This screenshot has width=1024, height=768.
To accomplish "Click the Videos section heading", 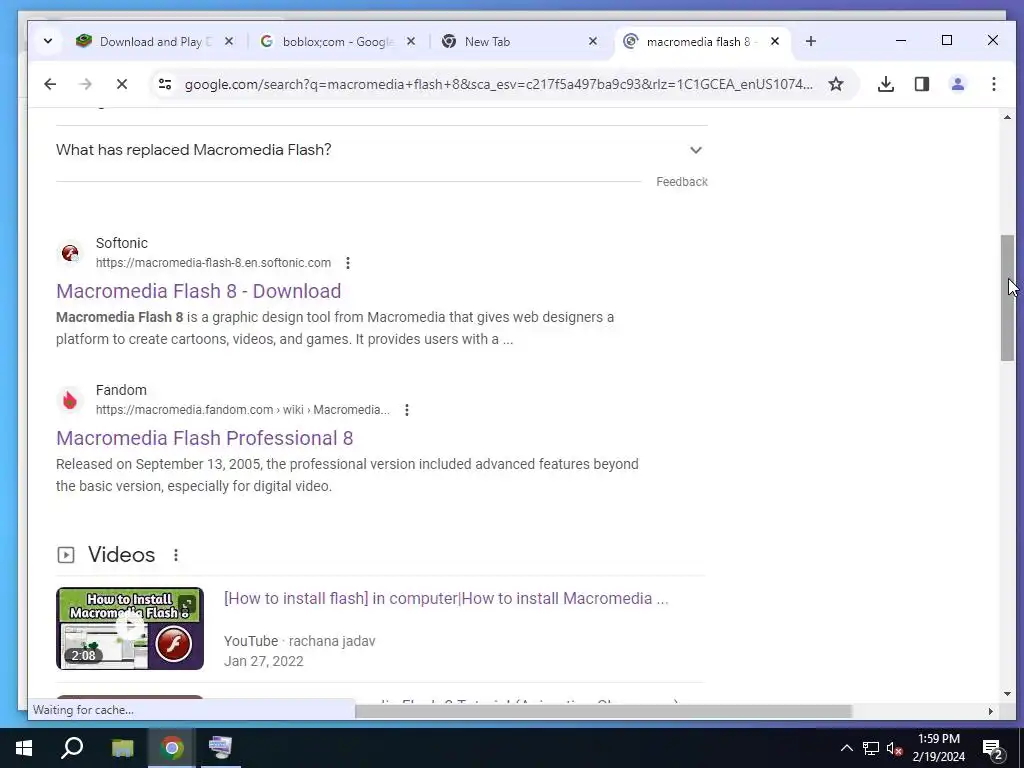I will [x=121, y=554].
